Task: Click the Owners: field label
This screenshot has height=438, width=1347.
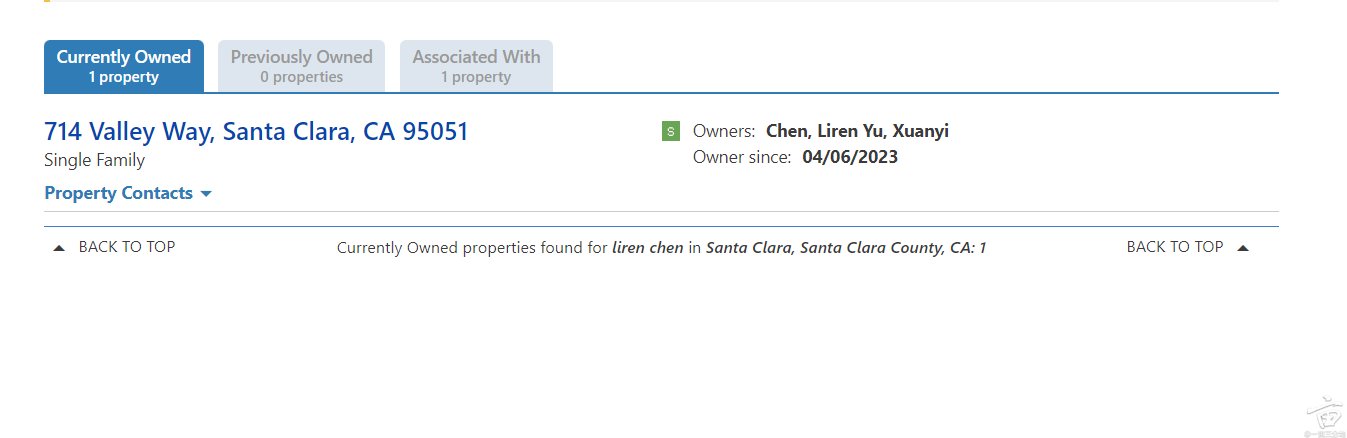Action: (724, 131)
